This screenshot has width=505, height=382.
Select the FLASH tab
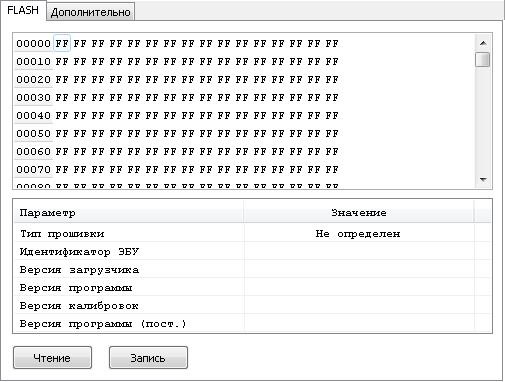(x=23, y=10)
